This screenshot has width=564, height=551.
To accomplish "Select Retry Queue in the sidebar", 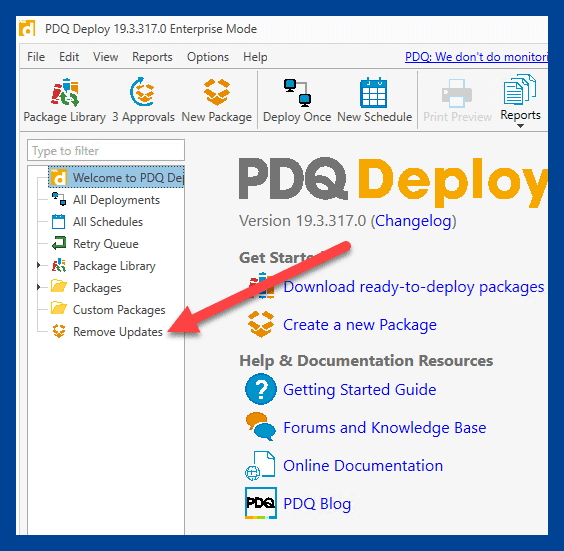I will tap(105, 244).
